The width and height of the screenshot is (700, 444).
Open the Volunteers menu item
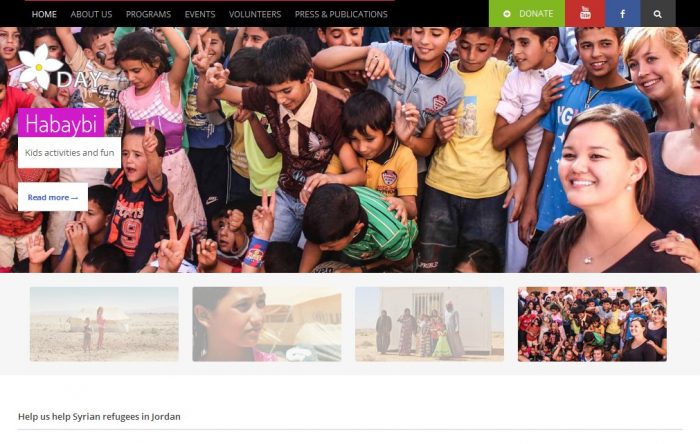(255, 14)
